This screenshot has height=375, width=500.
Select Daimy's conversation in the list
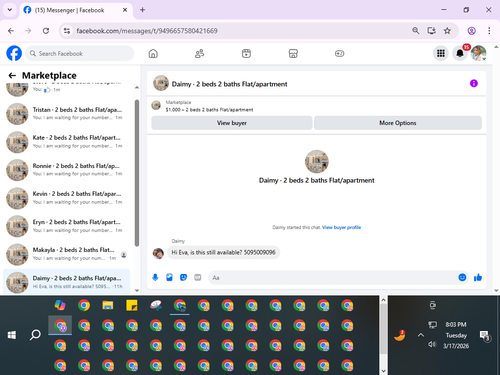pos(67,282)
